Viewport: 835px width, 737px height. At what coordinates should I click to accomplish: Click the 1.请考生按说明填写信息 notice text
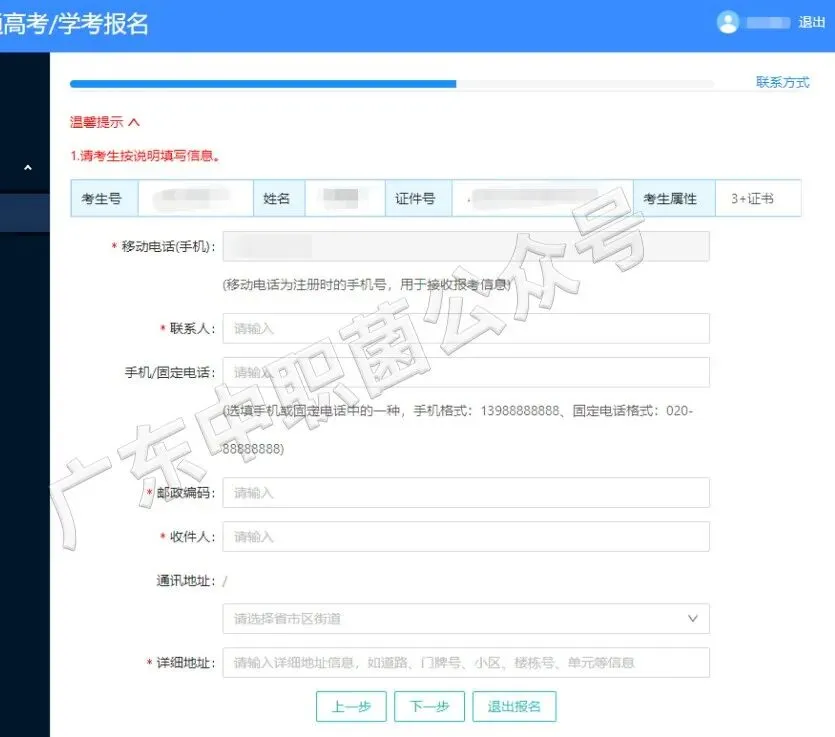pos(145,155)
